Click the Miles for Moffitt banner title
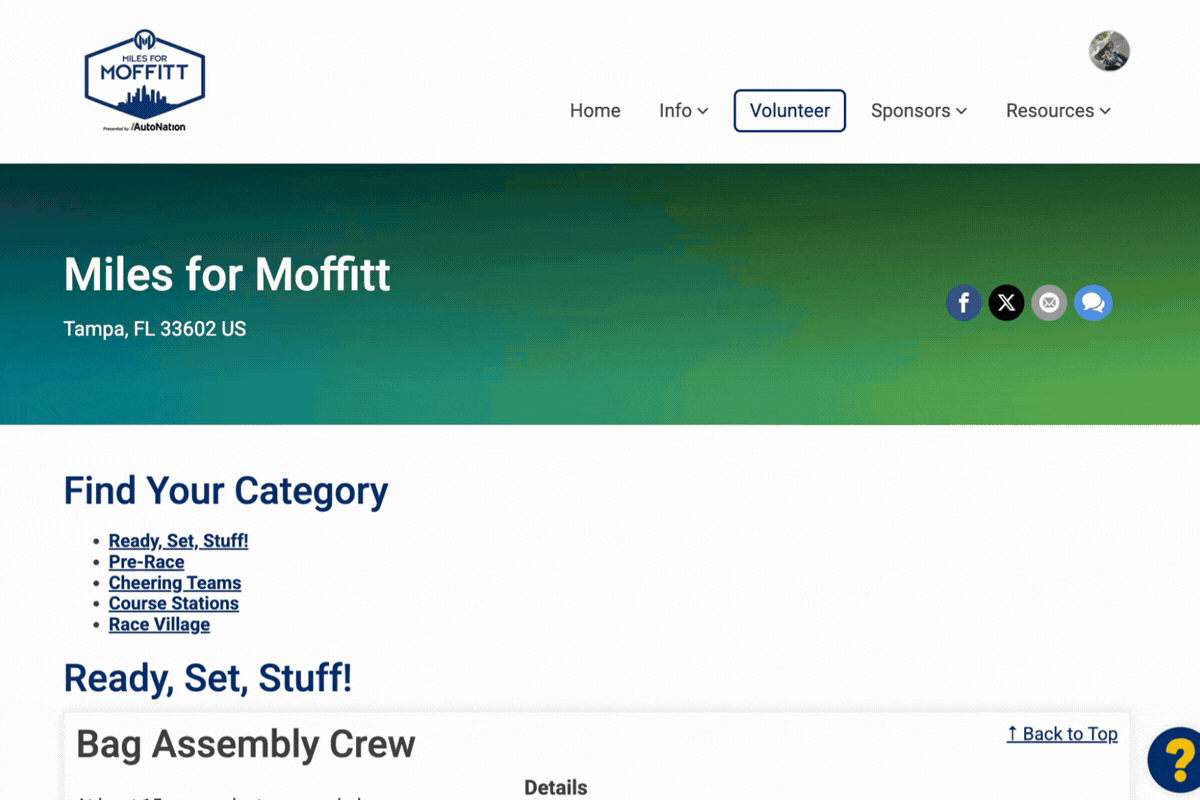The image size is (1200, 800). coord(227,274)
